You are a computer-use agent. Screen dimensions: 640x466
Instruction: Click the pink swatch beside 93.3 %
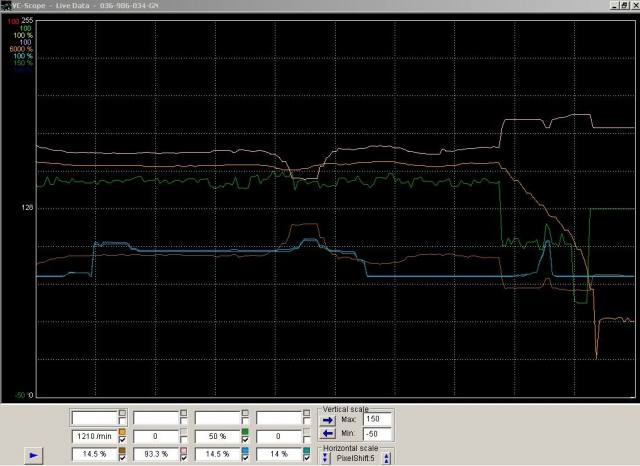(184, 449)
